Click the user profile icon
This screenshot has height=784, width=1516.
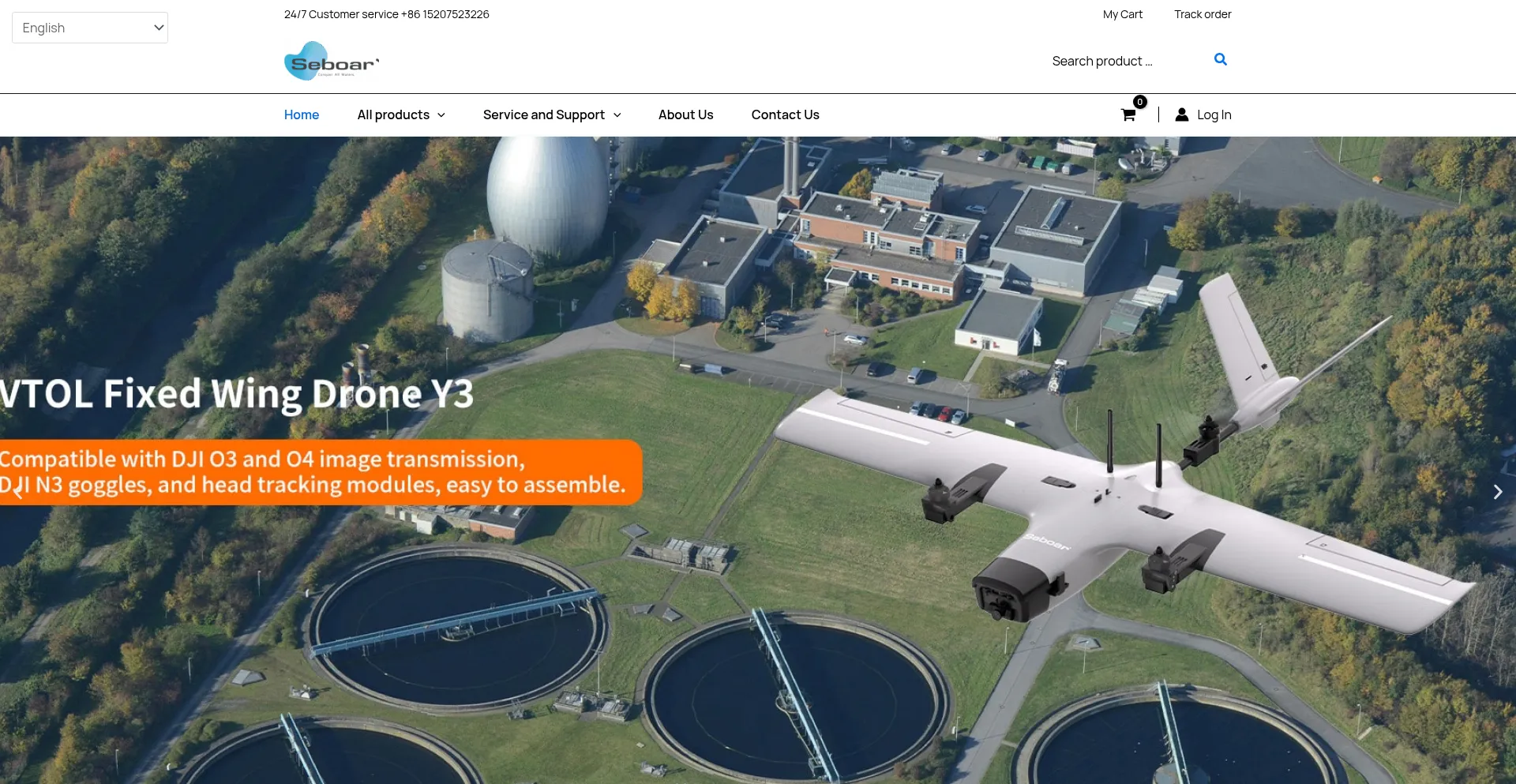point(1181,114)
